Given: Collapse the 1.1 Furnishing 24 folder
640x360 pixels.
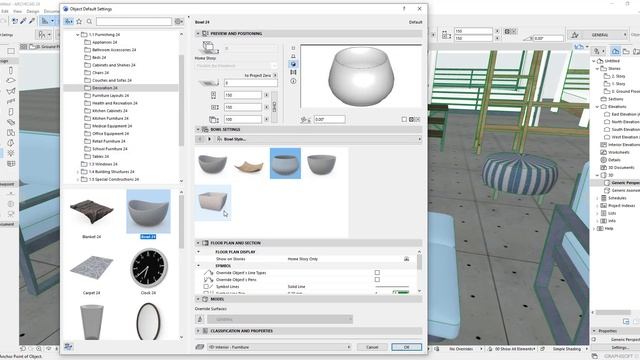Looking at the screenshot, I should pos(78,35).
